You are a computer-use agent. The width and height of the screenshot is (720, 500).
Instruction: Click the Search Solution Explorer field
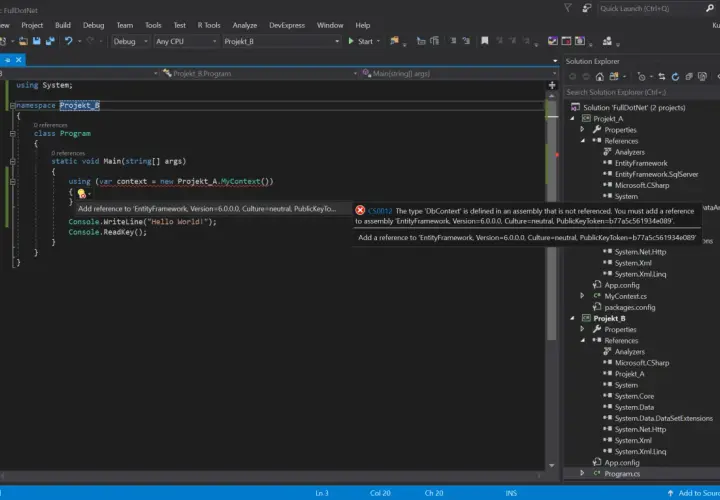click(642, 92)
